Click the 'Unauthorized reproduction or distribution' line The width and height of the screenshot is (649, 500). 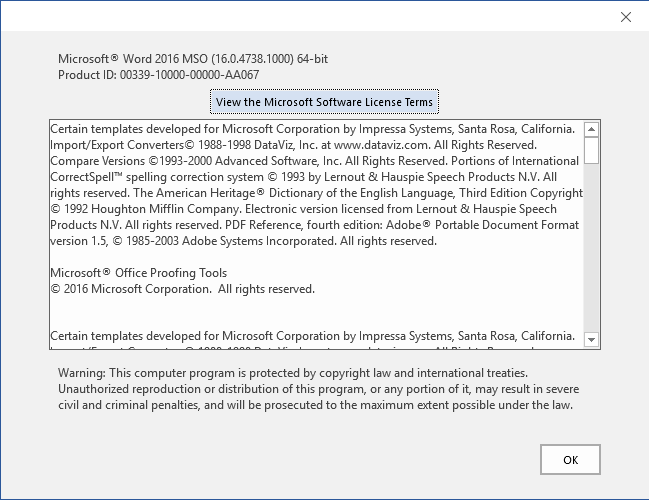[318, 389]
